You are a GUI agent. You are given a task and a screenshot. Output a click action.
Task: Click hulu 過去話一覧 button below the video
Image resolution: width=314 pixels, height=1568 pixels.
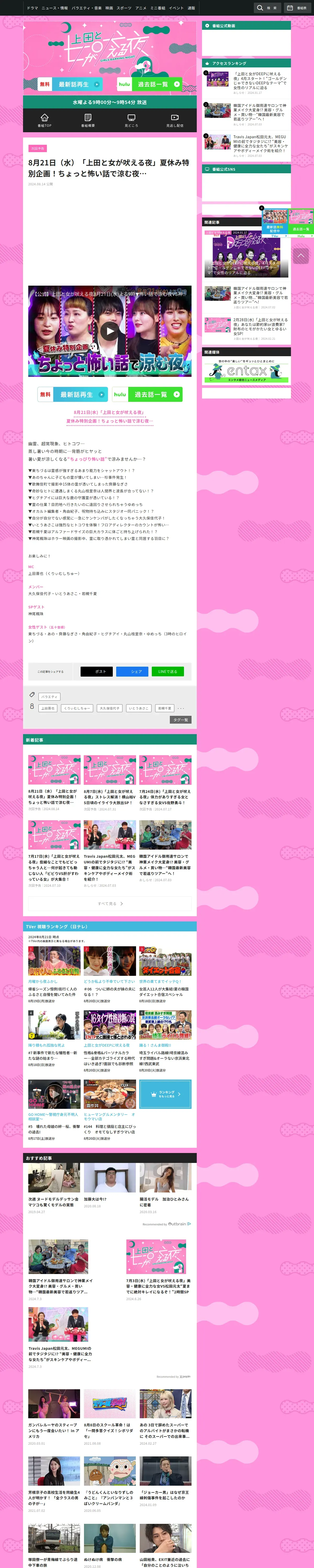(x=147, y=394)
